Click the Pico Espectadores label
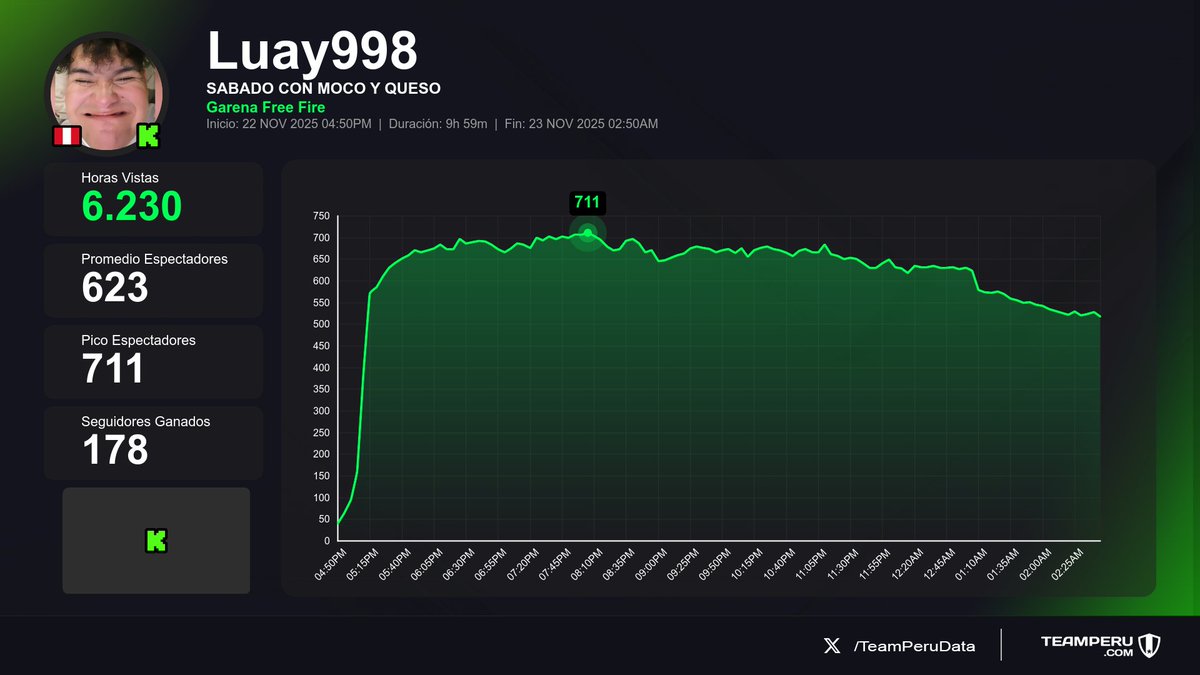Image resolution: width=1200 pixels, height=675 pixels. tap(138, 340)
